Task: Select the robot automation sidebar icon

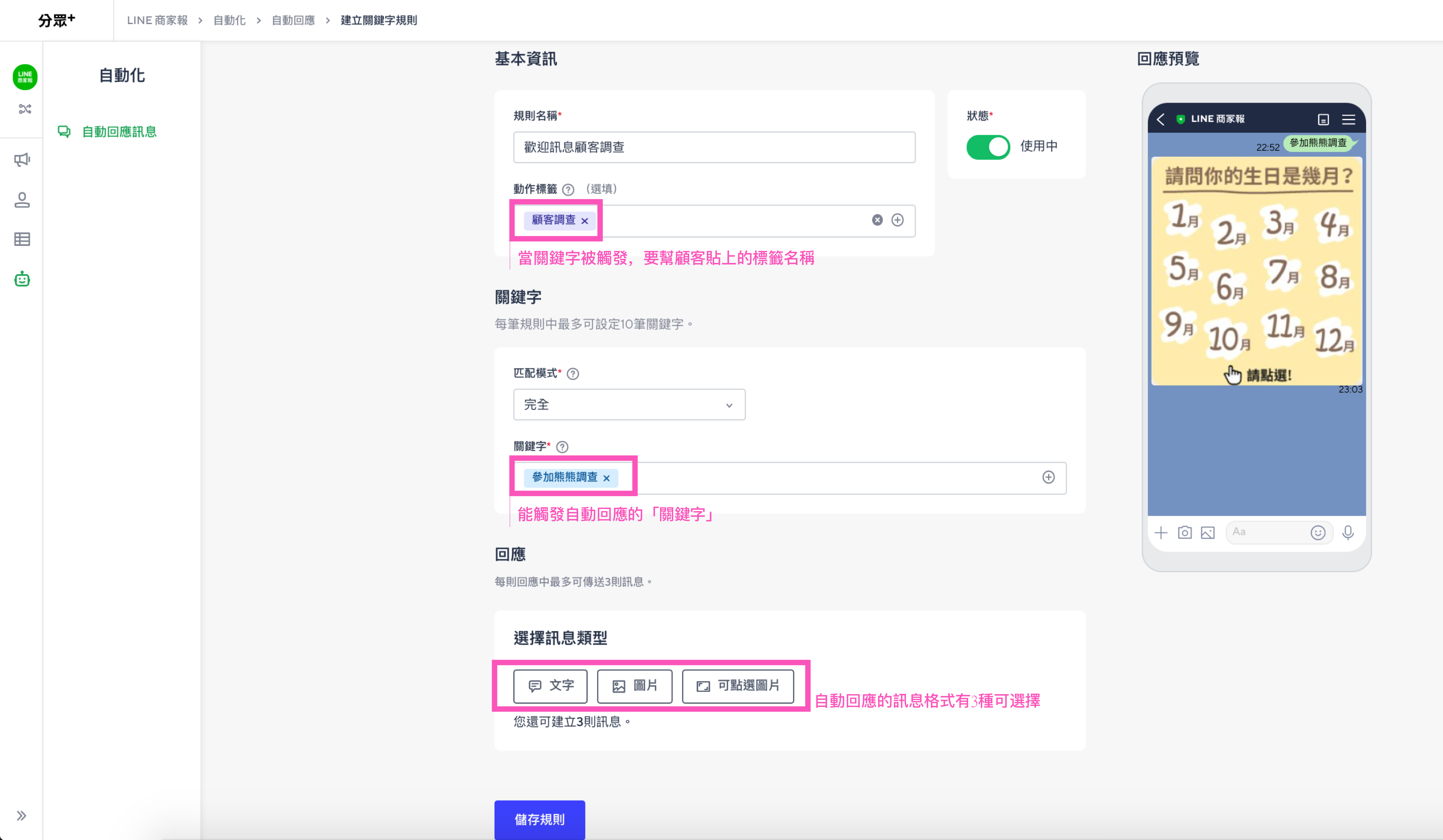Action: click(22, 279)
